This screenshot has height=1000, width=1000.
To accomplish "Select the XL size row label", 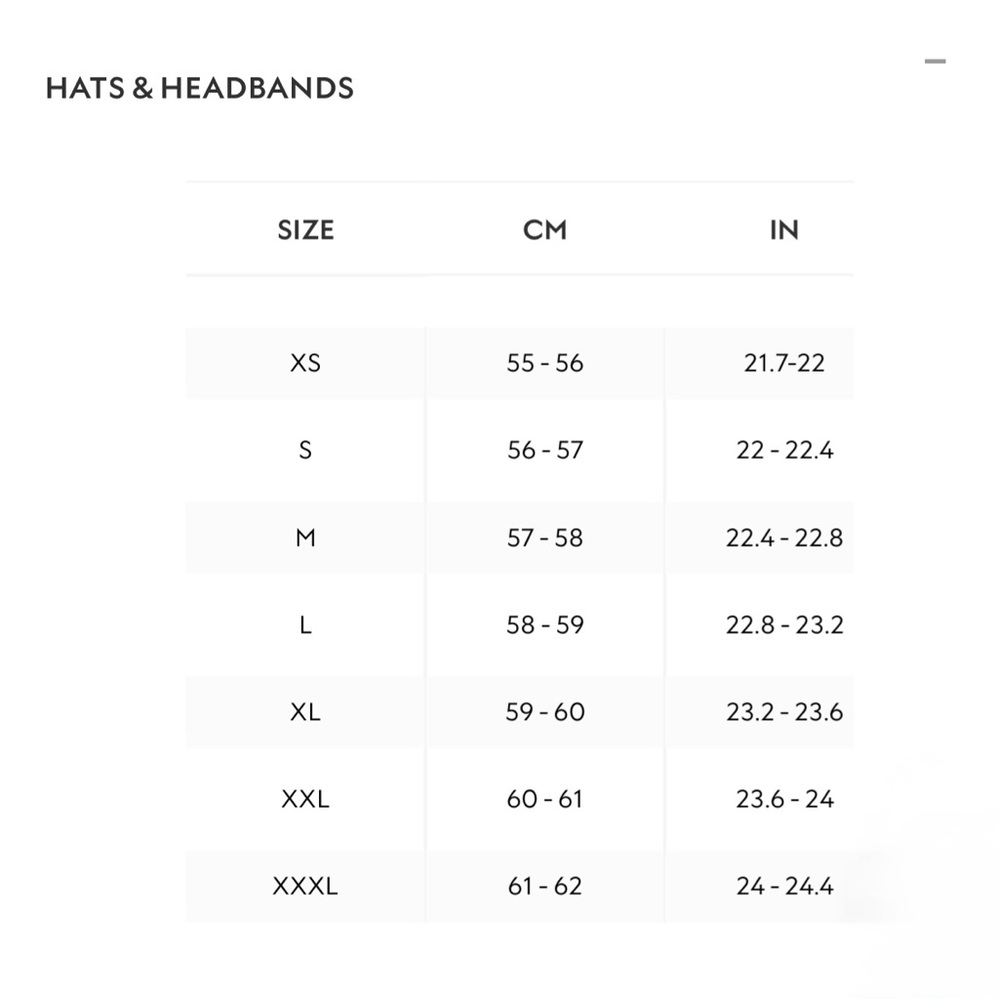I will tap(305, 712).
